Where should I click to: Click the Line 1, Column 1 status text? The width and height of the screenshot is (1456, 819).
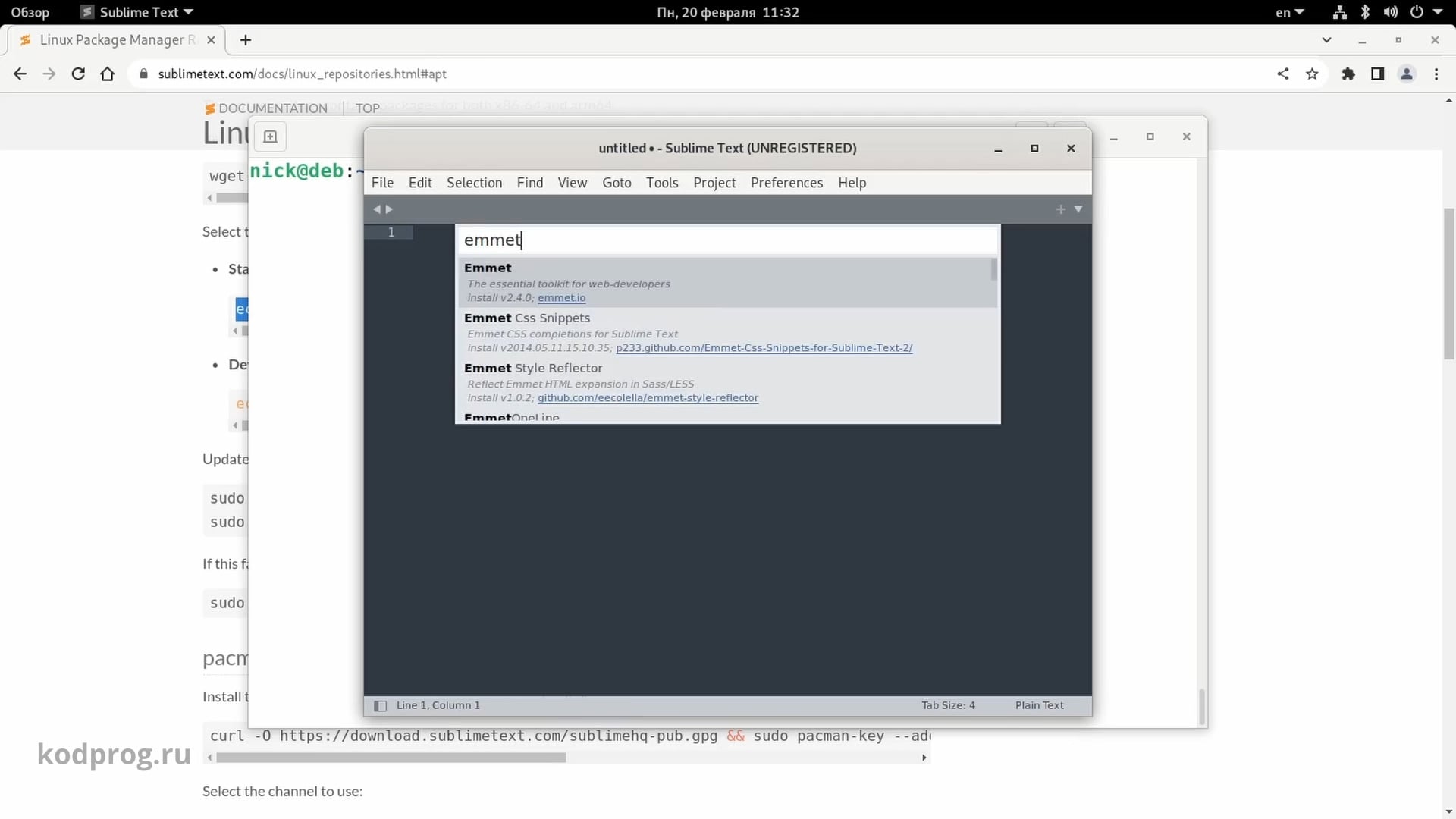(x=438, y=705)
